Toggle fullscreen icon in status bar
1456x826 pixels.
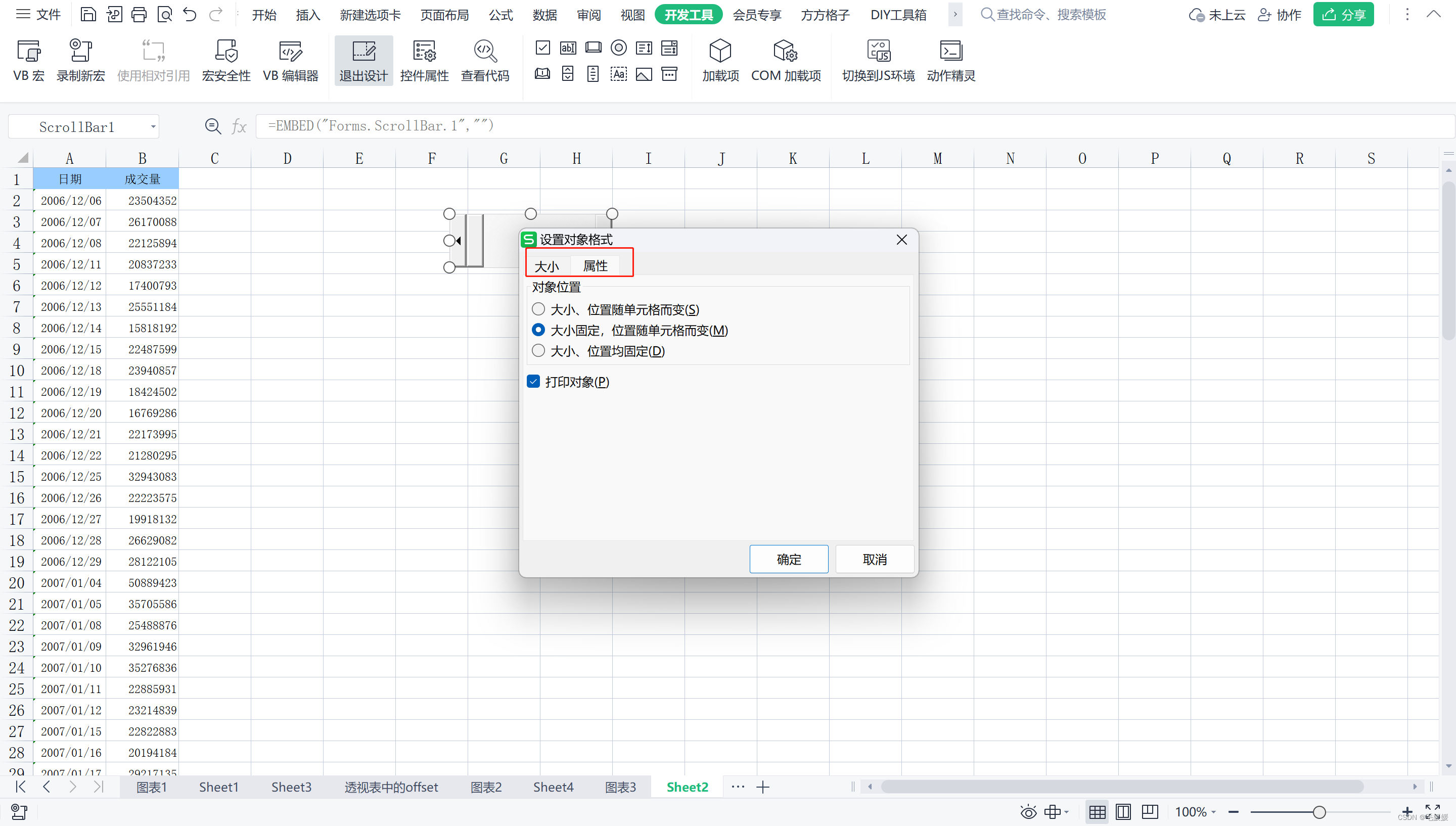coord(1433,812)
